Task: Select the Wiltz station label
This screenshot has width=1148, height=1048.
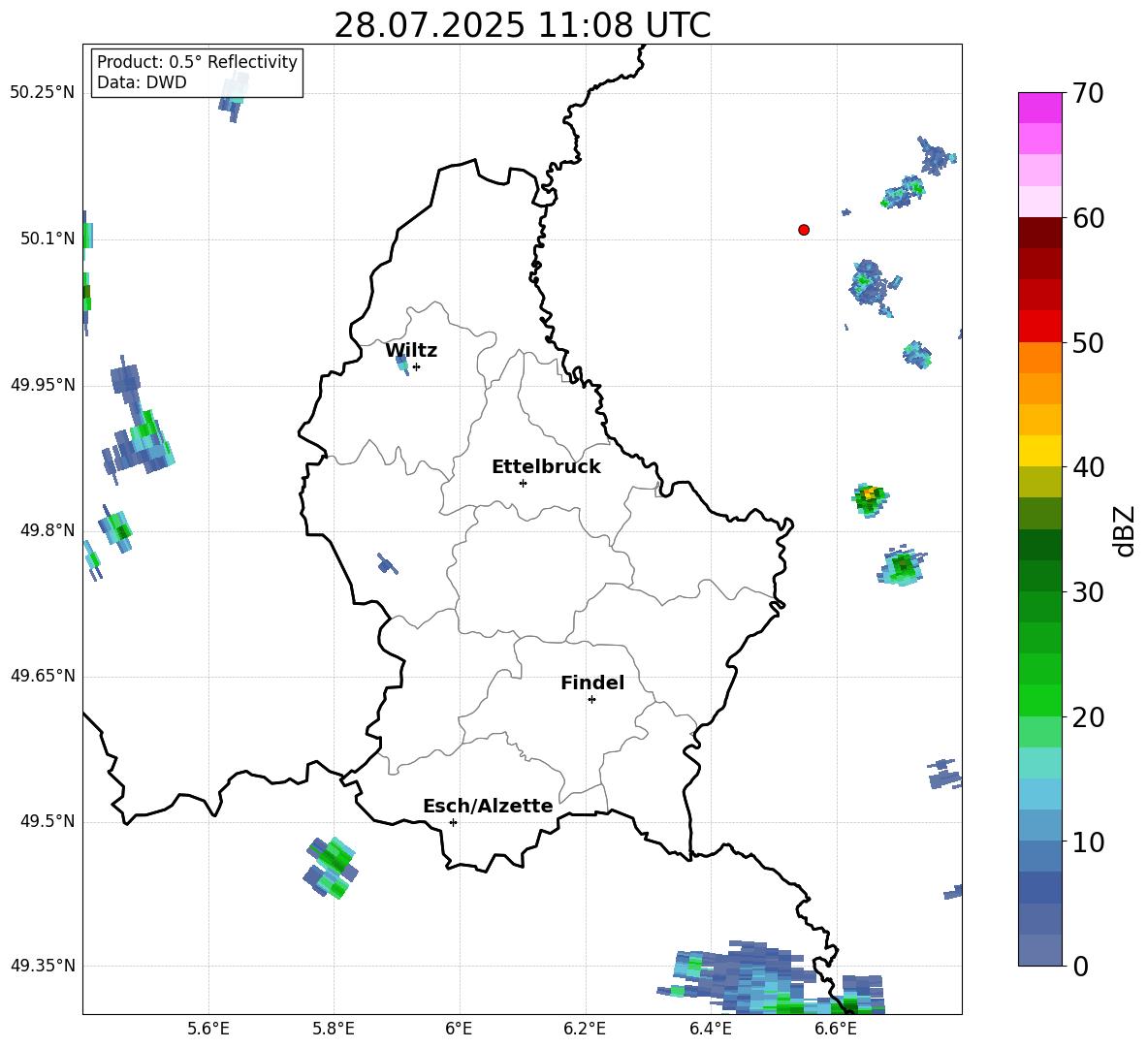Action: tap(411, 351)
